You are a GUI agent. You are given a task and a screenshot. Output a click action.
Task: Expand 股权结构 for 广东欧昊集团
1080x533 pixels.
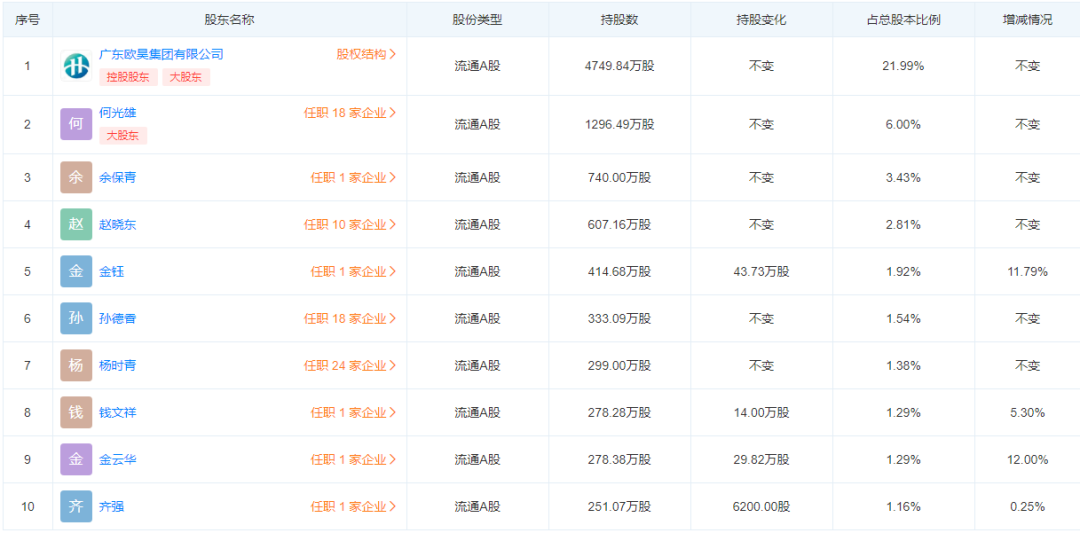tap(366, 54)
